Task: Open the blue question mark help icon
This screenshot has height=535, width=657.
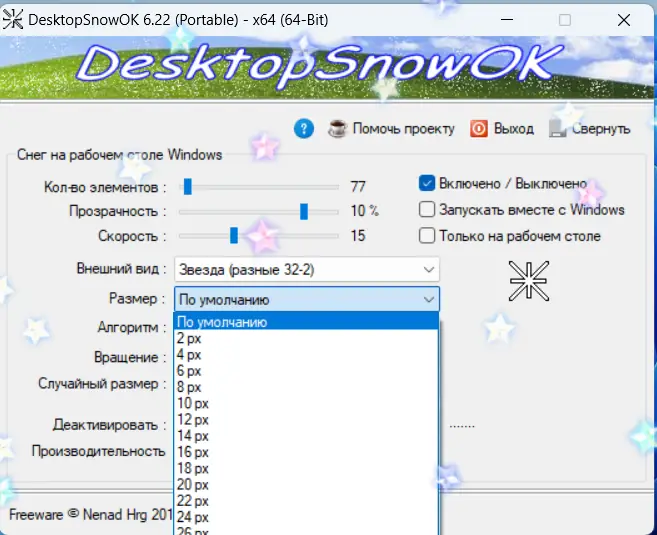Action: [x=304, y=128]
